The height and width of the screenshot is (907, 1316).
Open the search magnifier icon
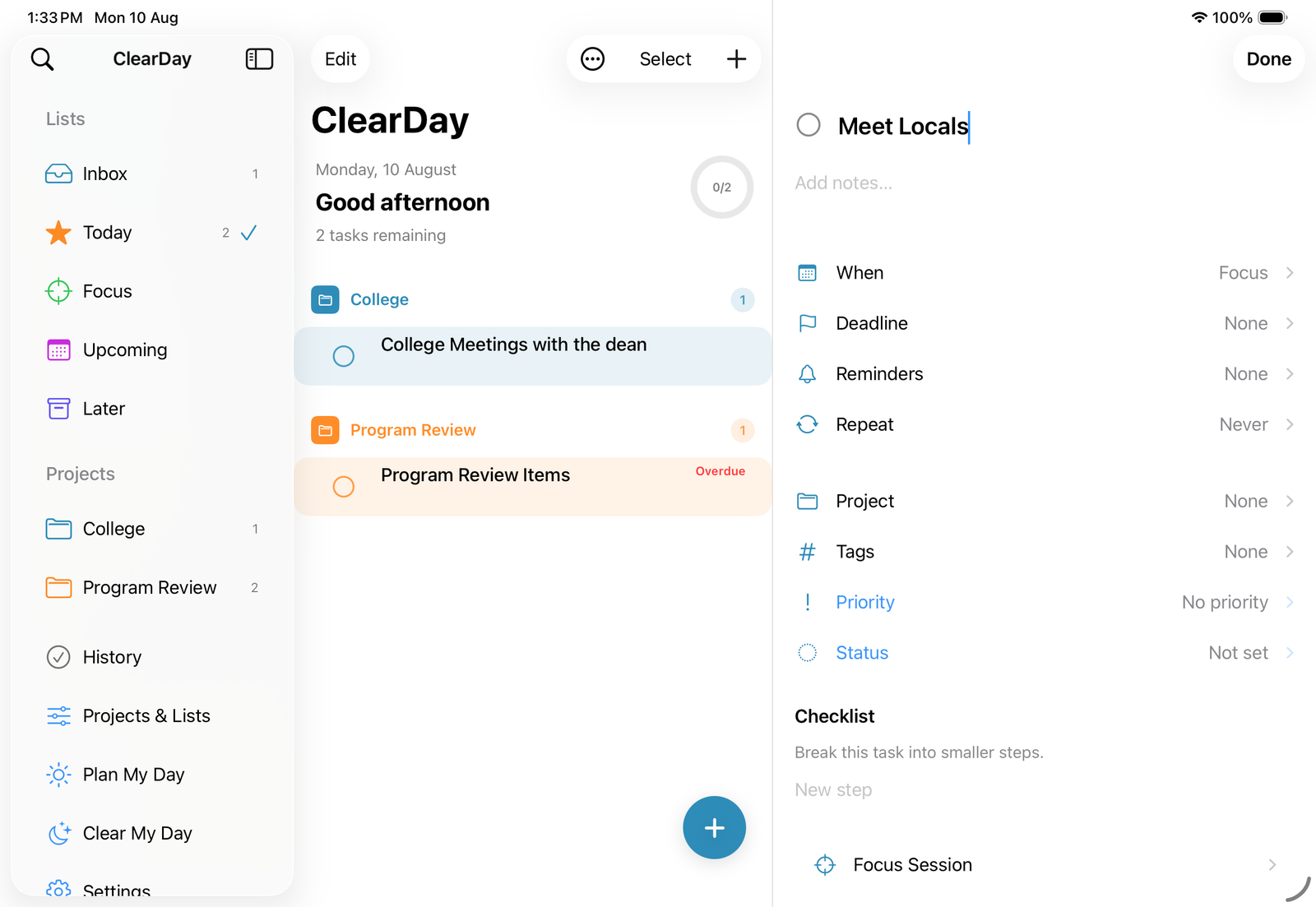tap(42, 59)
